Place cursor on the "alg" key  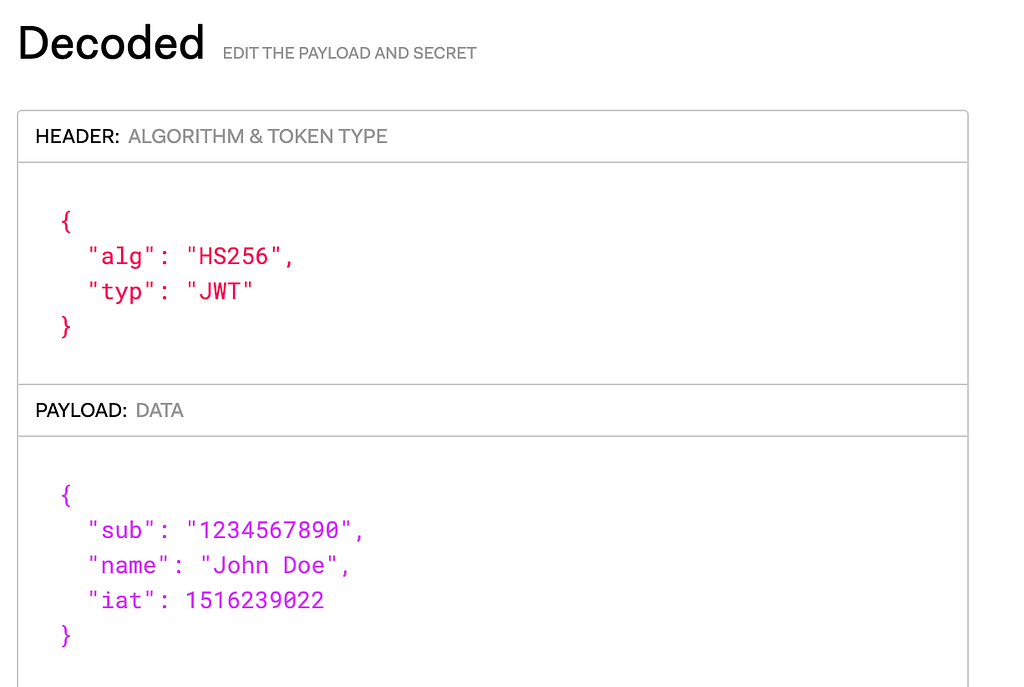click(x=121, y=257)
